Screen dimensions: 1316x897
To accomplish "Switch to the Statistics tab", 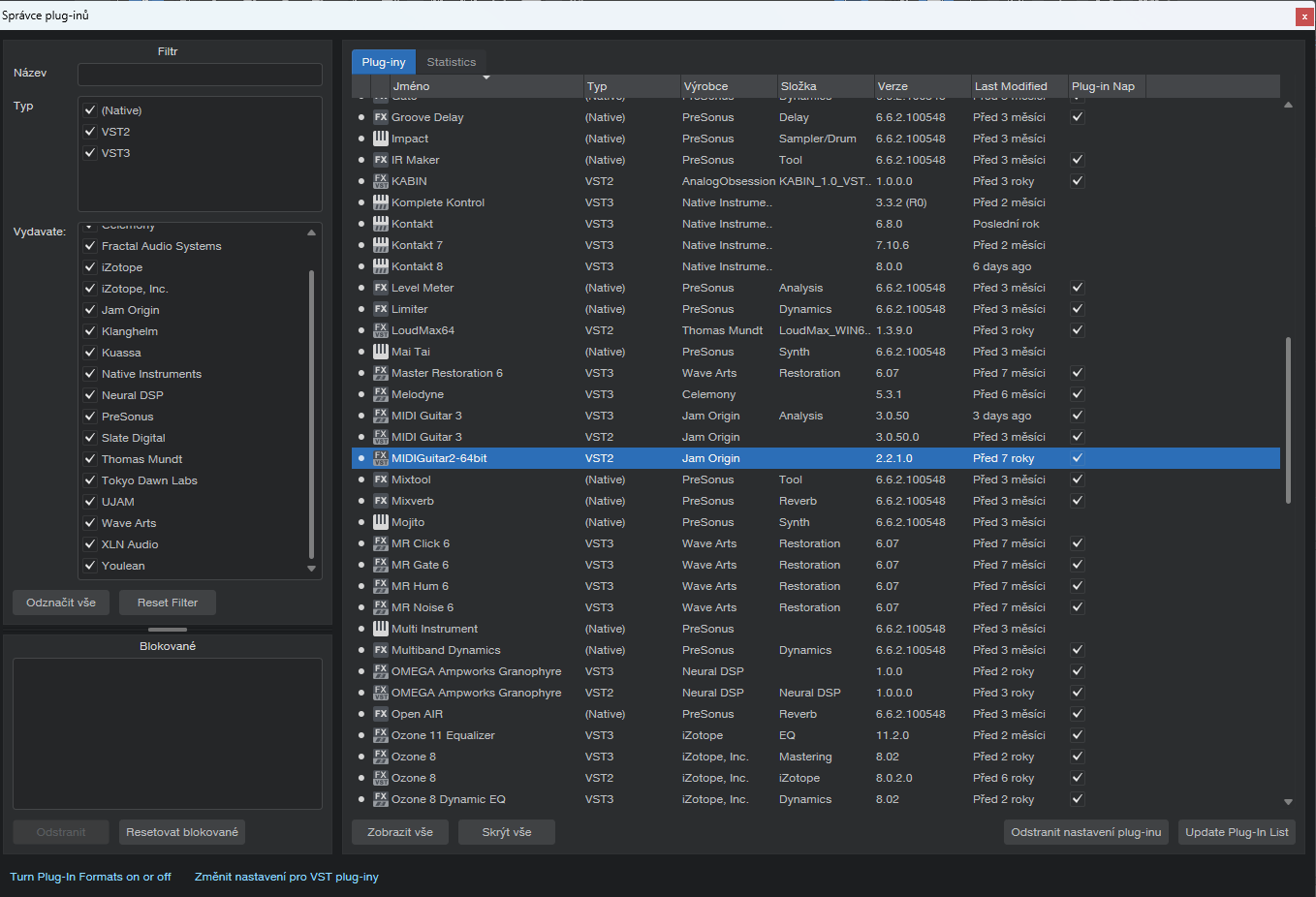I will (x=451, y=62).
